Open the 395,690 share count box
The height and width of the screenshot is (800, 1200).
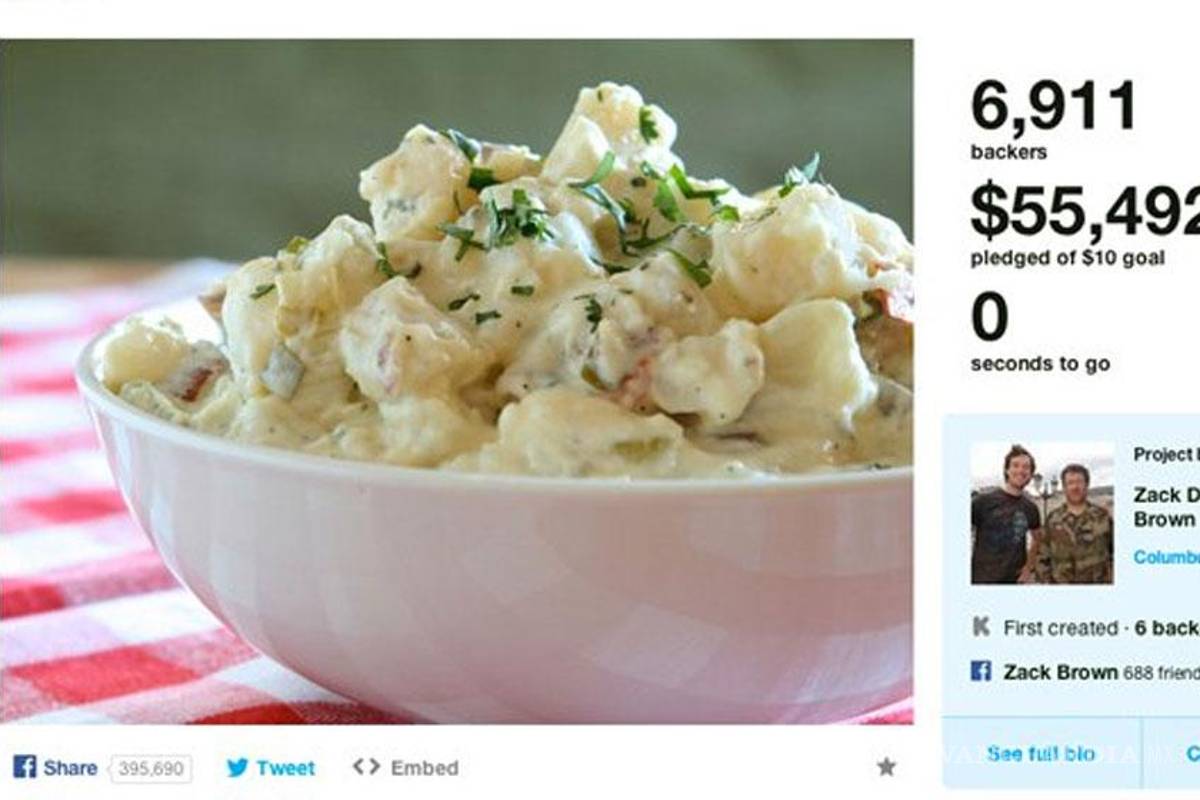tap(150, 768)
